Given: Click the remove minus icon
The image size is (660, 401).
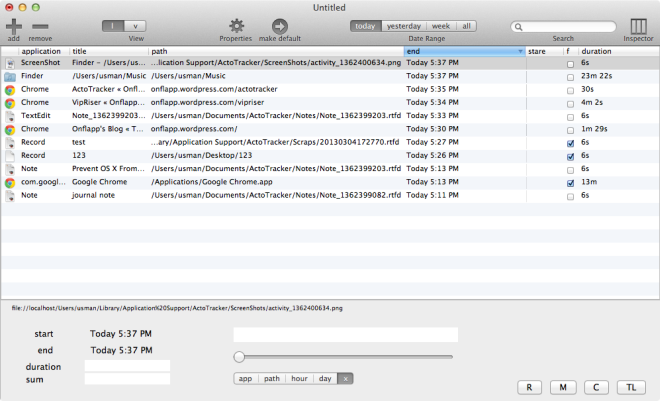Looking at the screenshot, I should point(40,27).
